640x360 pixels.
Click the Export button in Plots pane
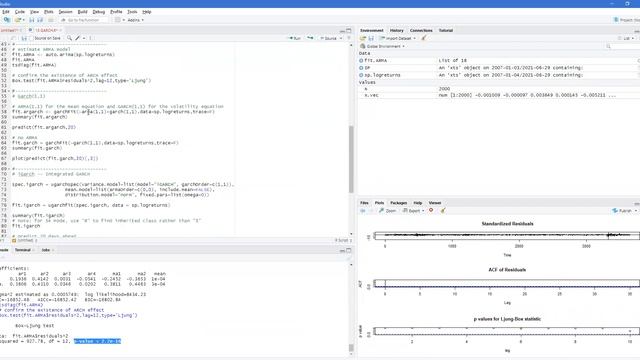point(412,211)
